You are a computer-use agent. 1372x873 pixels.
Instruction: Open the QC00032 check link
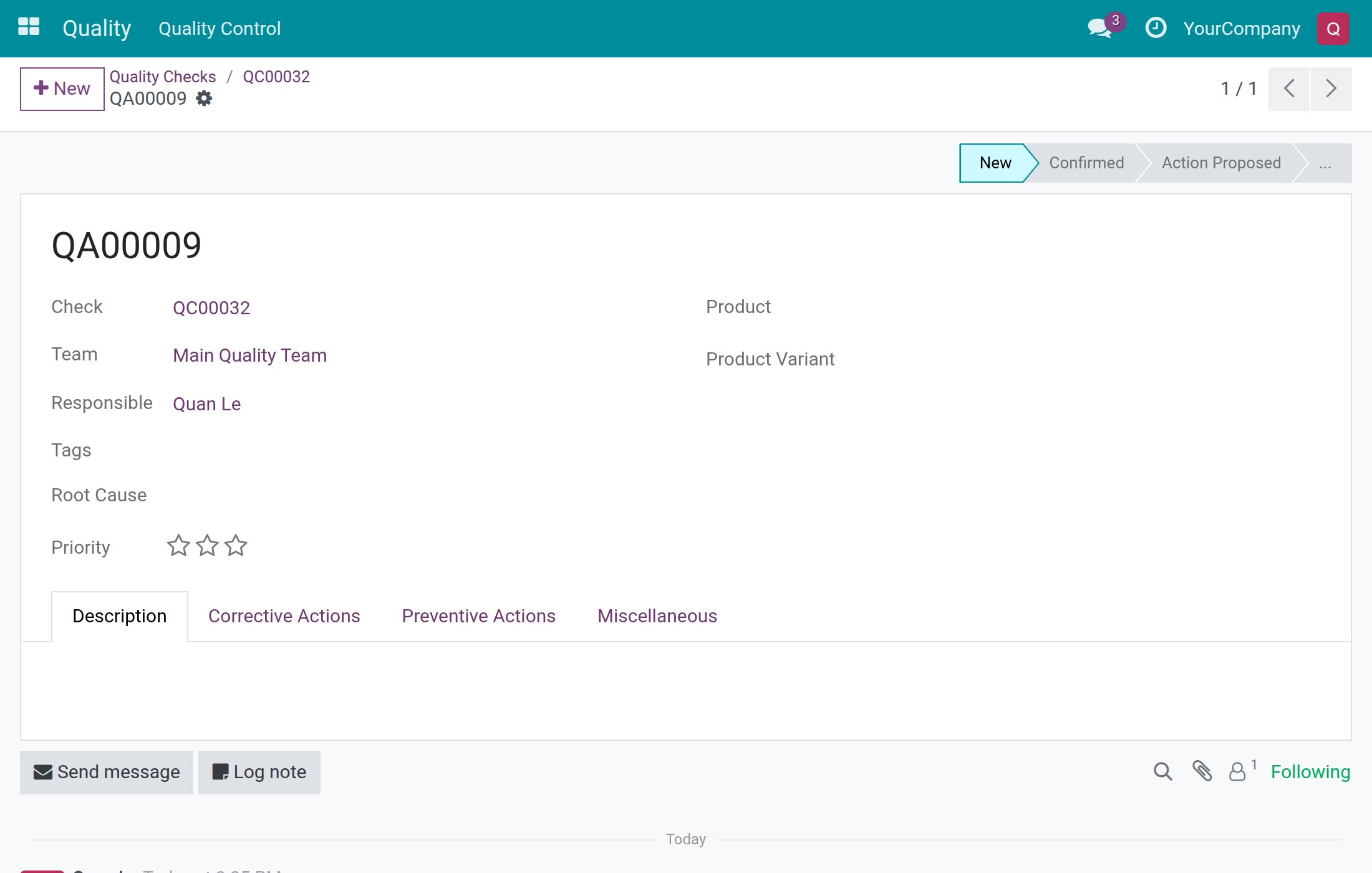click(x=211, y=308)
